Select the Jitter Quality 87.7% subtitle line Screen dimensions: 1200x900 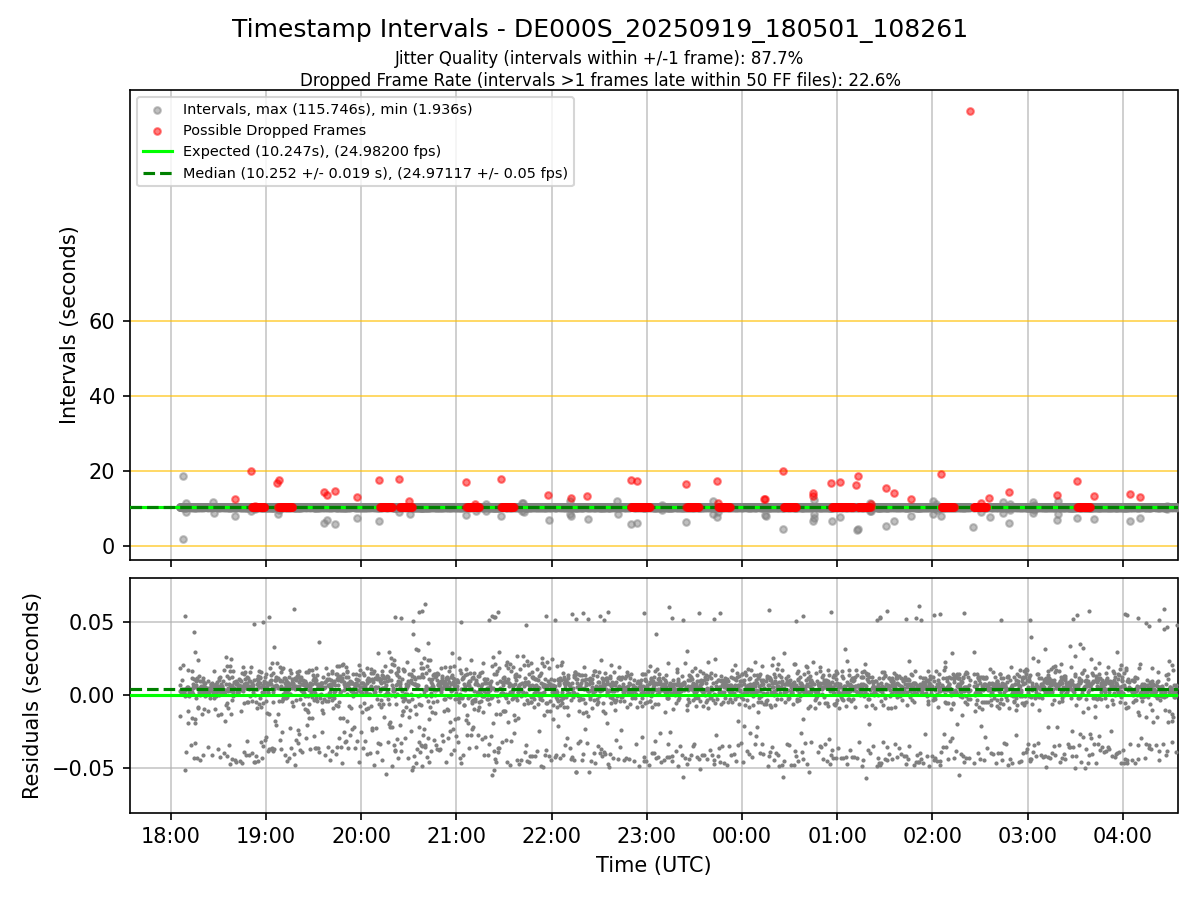pos(600,58)
